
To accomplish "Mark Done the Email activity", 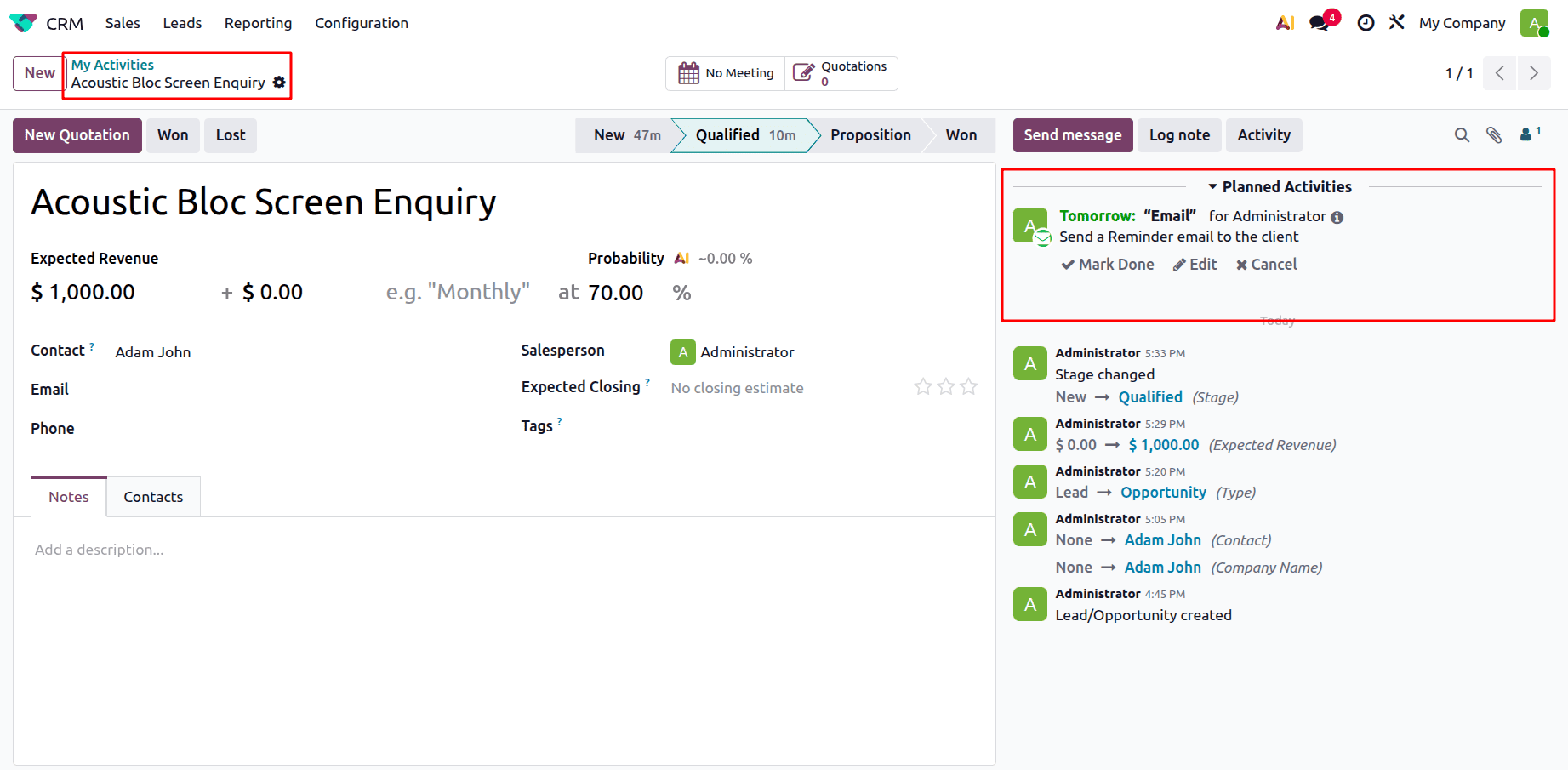I will coord(1108,265).
